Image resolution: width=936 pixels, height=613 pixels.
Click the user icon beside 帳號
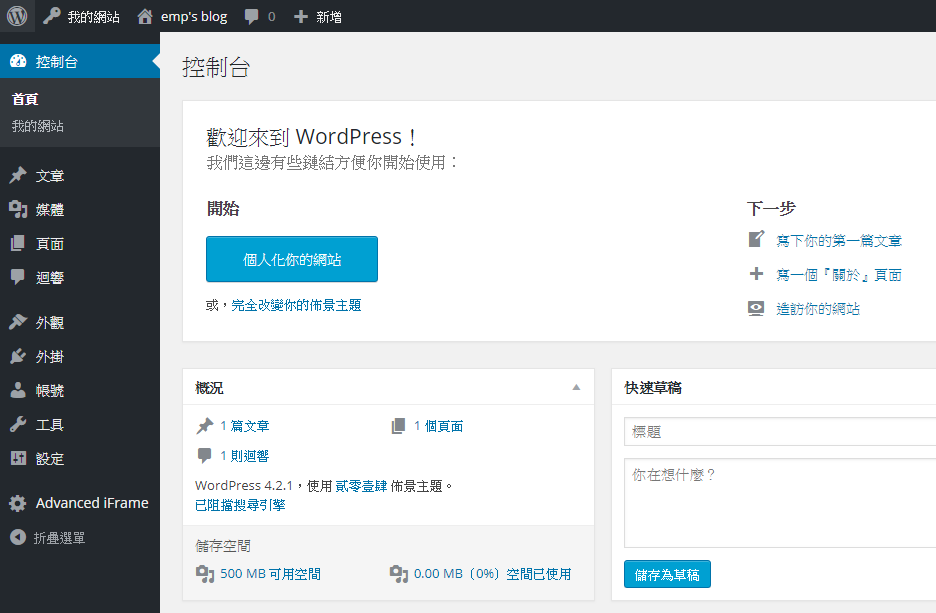tap(18, 390)
